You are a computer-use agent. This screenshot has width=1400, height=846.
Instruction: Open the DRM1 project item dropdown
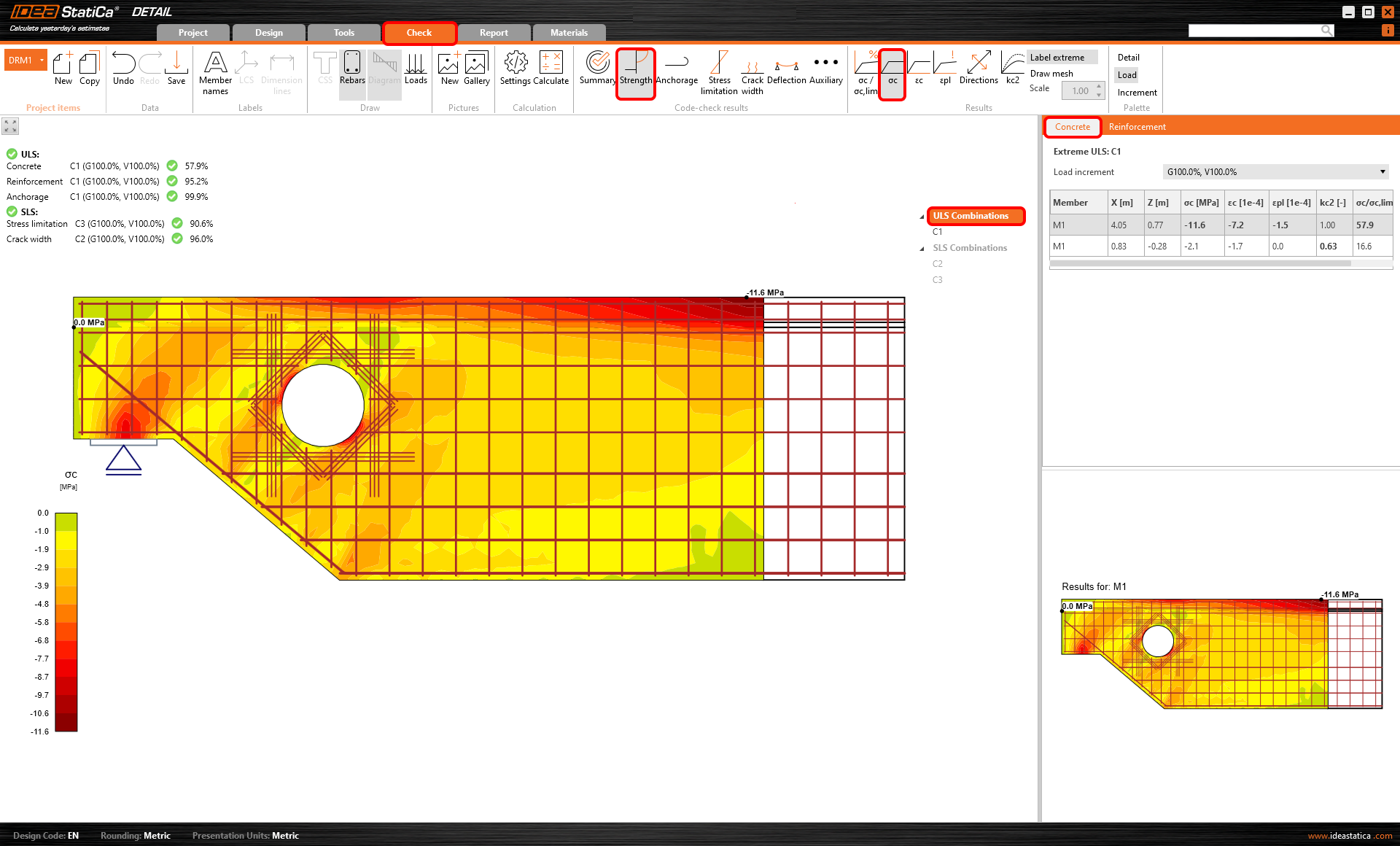(x=42, y=61)
